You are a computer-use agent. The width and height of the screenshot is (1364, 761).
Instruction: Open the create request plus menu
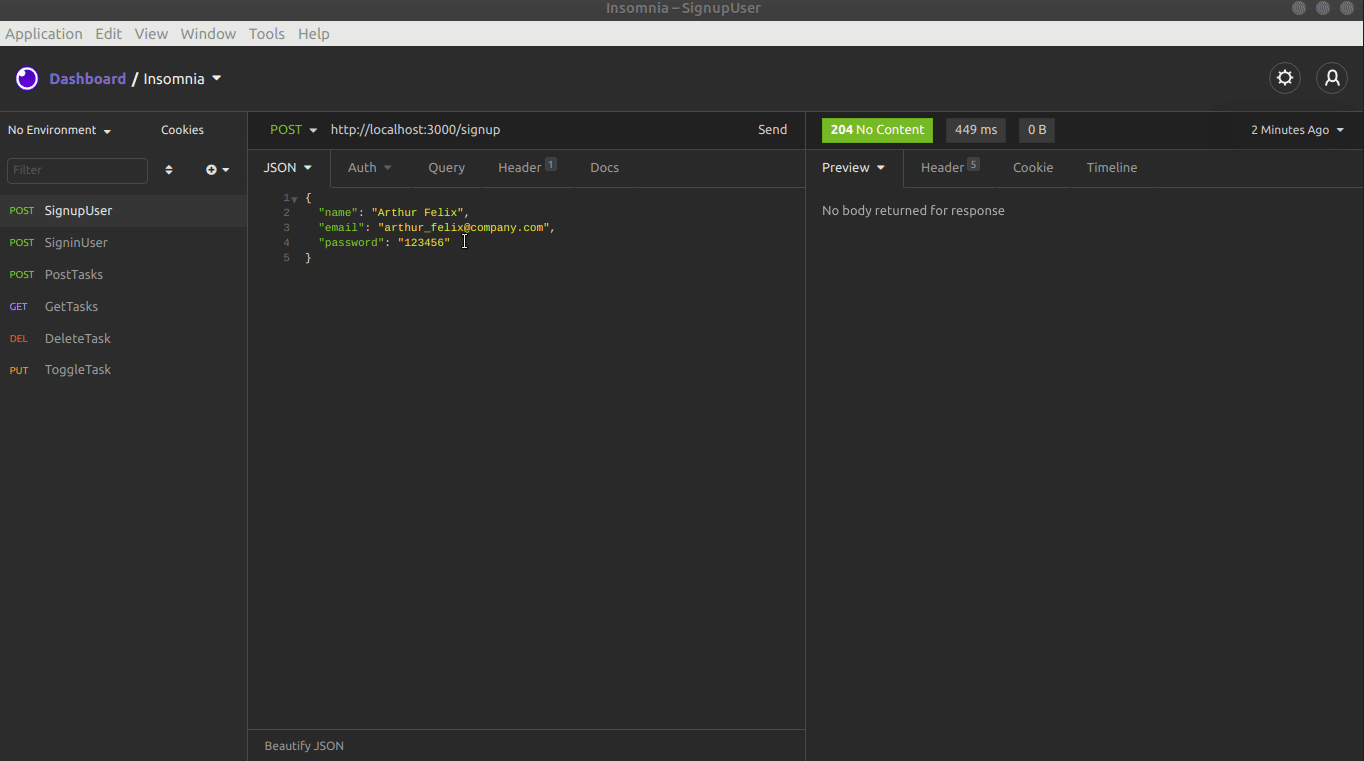tap(217, 170)
